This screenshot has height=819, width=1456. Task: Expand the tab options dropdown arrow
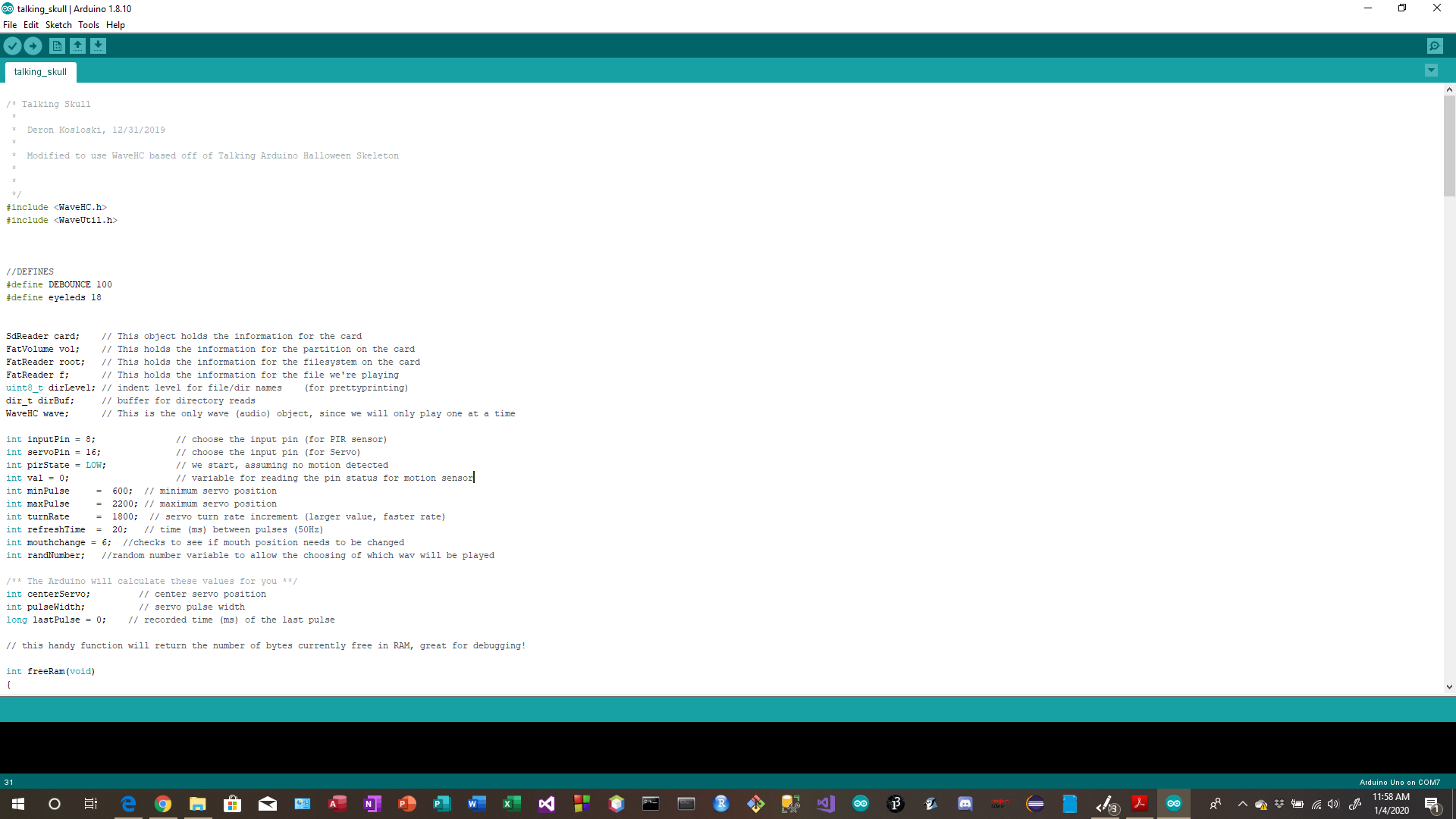coord(1431,71)
